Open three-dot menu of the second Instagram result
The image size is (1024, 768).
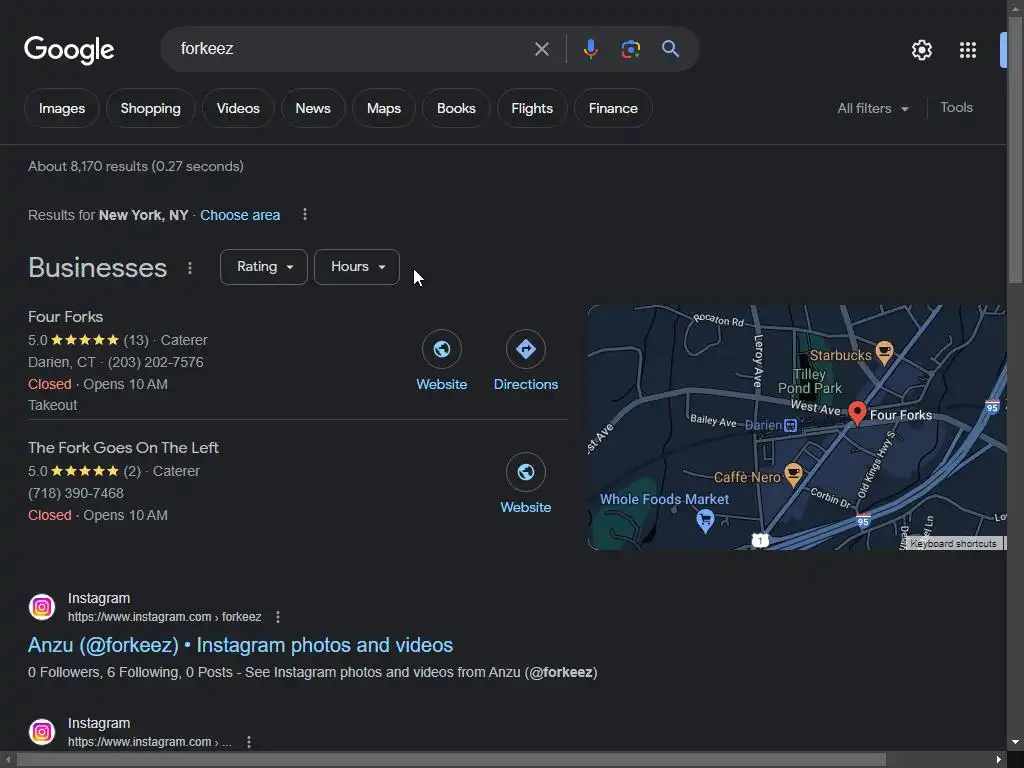click(x=248, y=741)
